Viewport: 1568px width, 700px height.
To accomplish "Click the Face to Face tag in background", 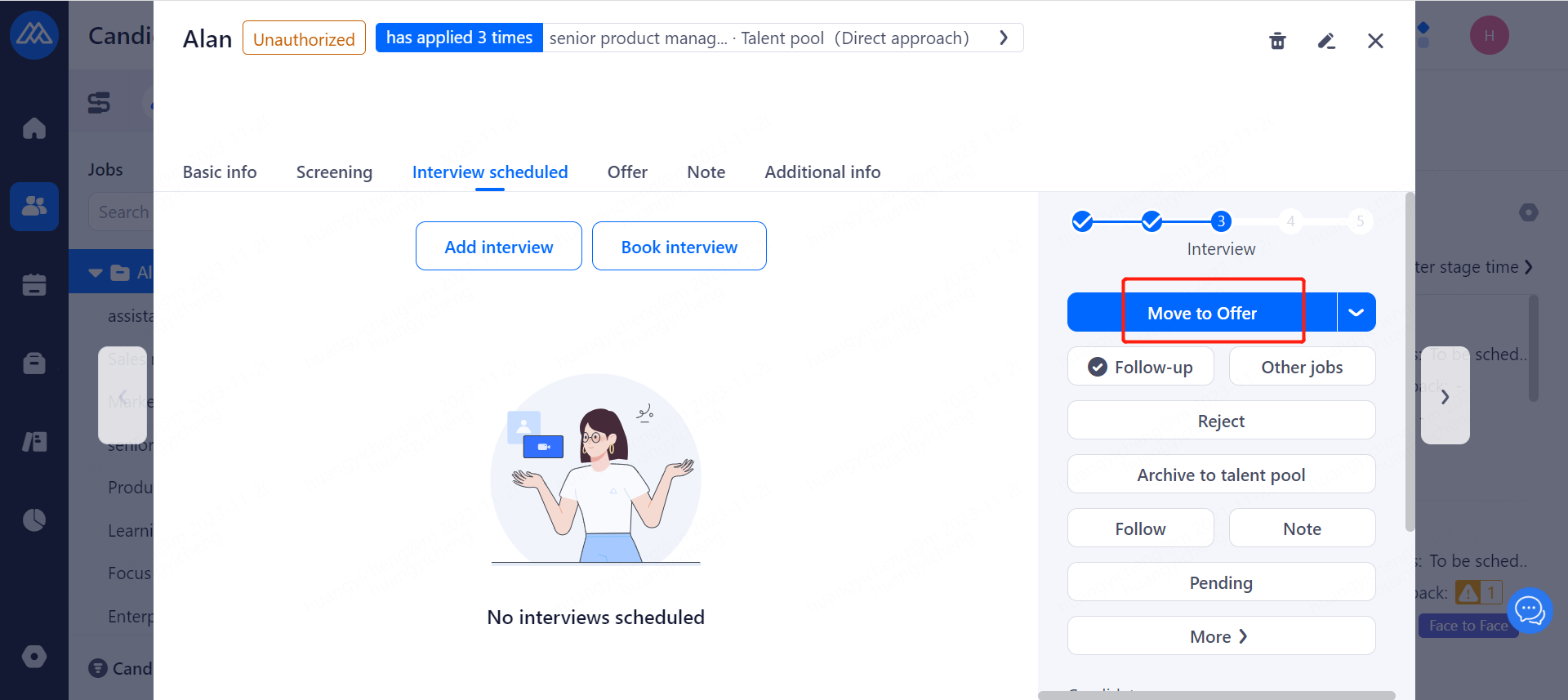I will (1468, 626).
